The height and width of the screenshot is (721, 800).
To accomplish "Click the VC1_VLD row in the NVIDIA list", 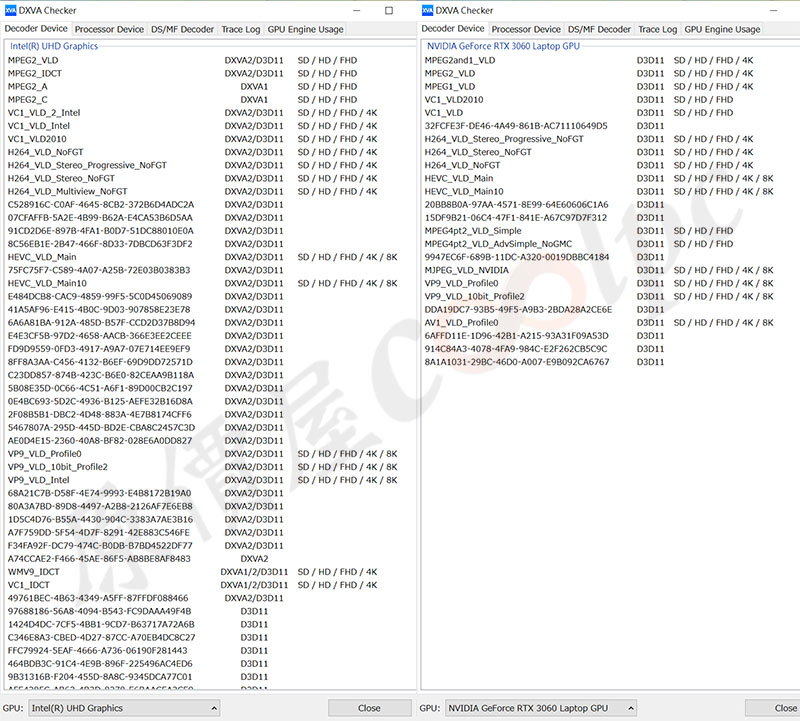I will coord(579,113).
